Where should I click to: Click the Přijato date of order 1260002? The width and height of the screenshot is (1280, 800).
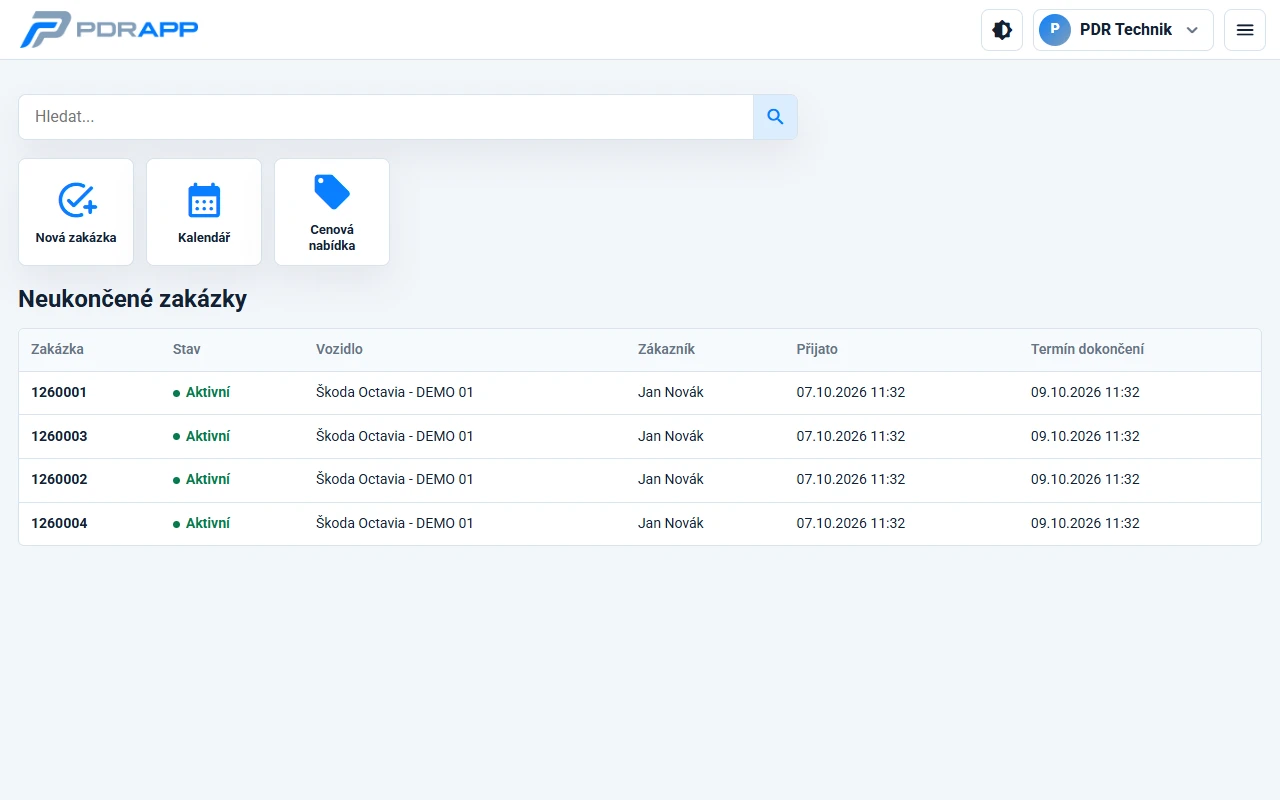tap(851, 480)
